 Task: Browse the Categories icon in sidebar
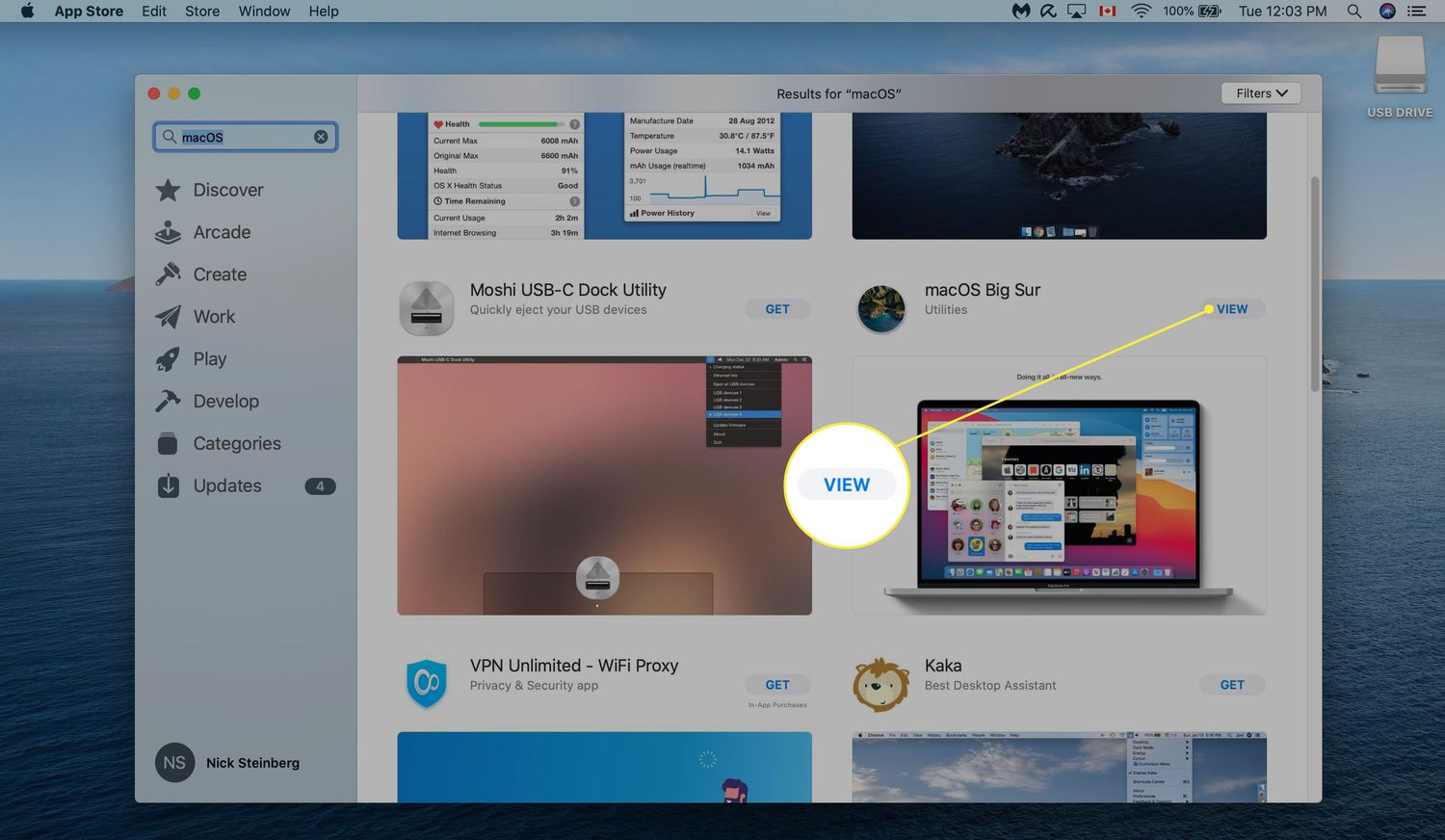tap(169, 444)
